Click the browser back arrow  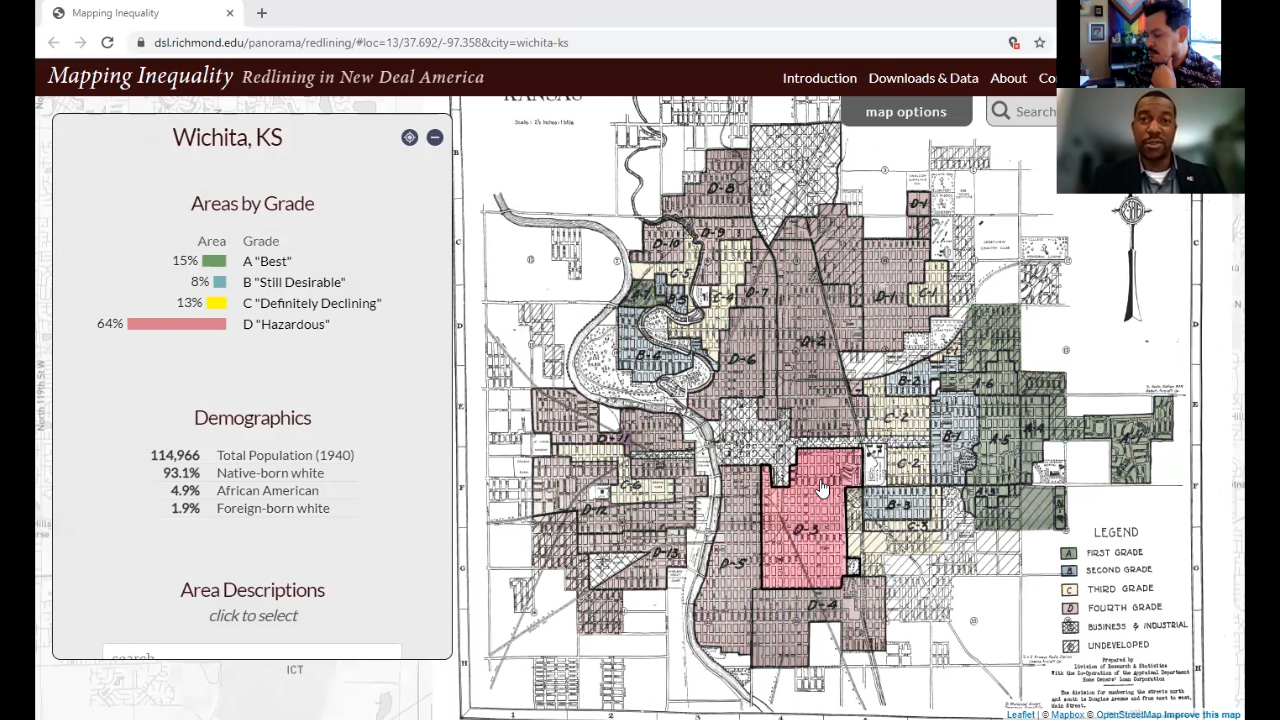[54, 43]
